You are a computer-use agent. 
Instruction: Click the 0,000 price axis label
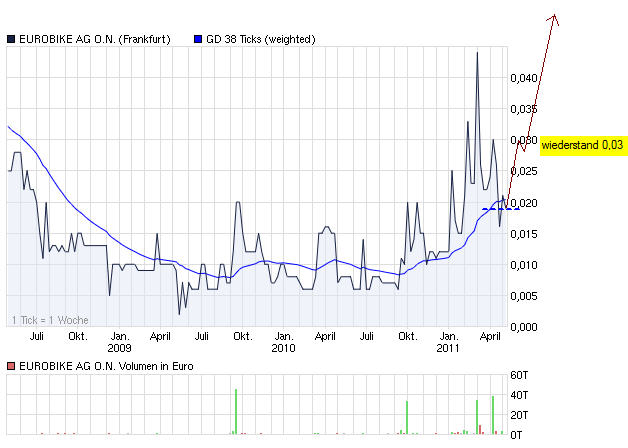[524, 326]
